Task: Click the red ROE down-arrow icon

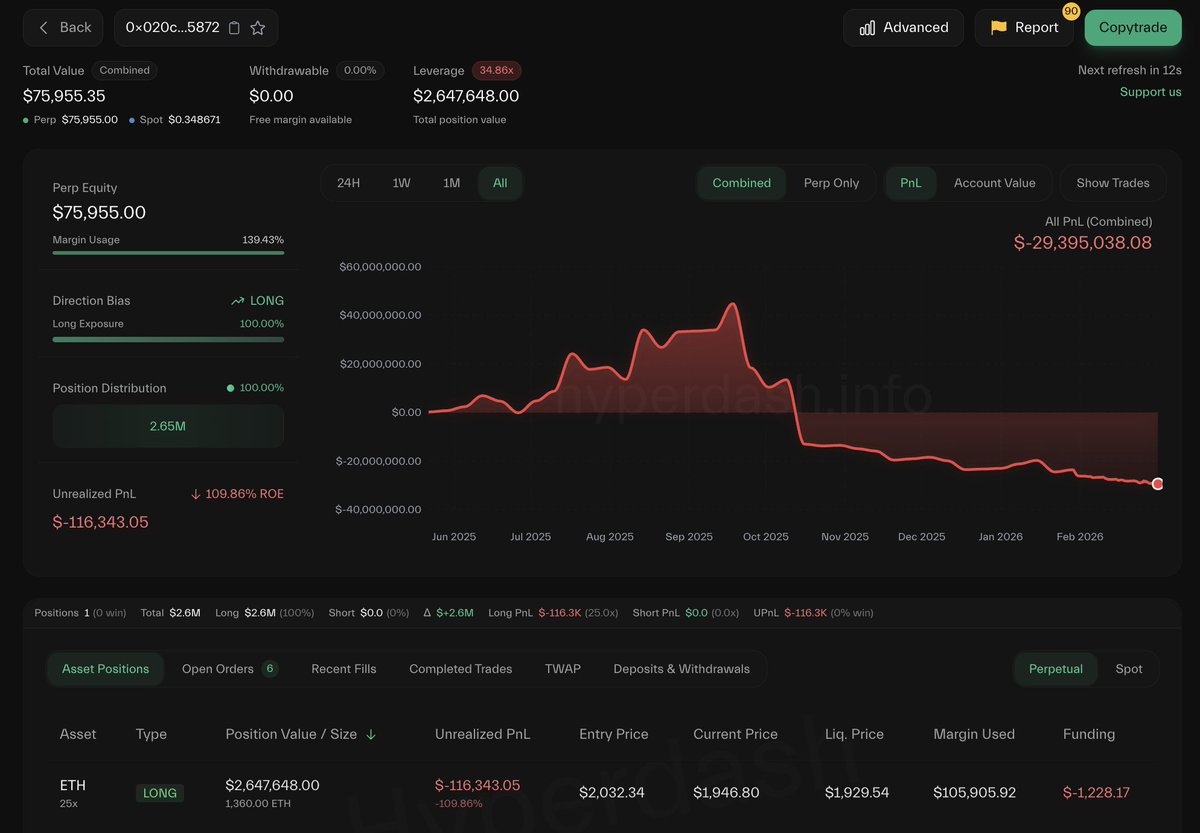Action: tap(197, 493)
